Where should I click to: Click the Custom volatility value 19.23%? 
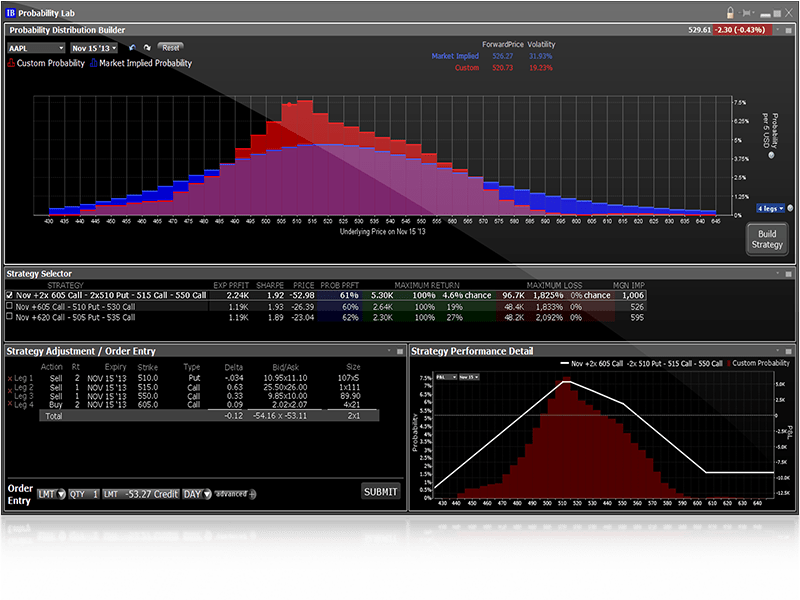541,67
